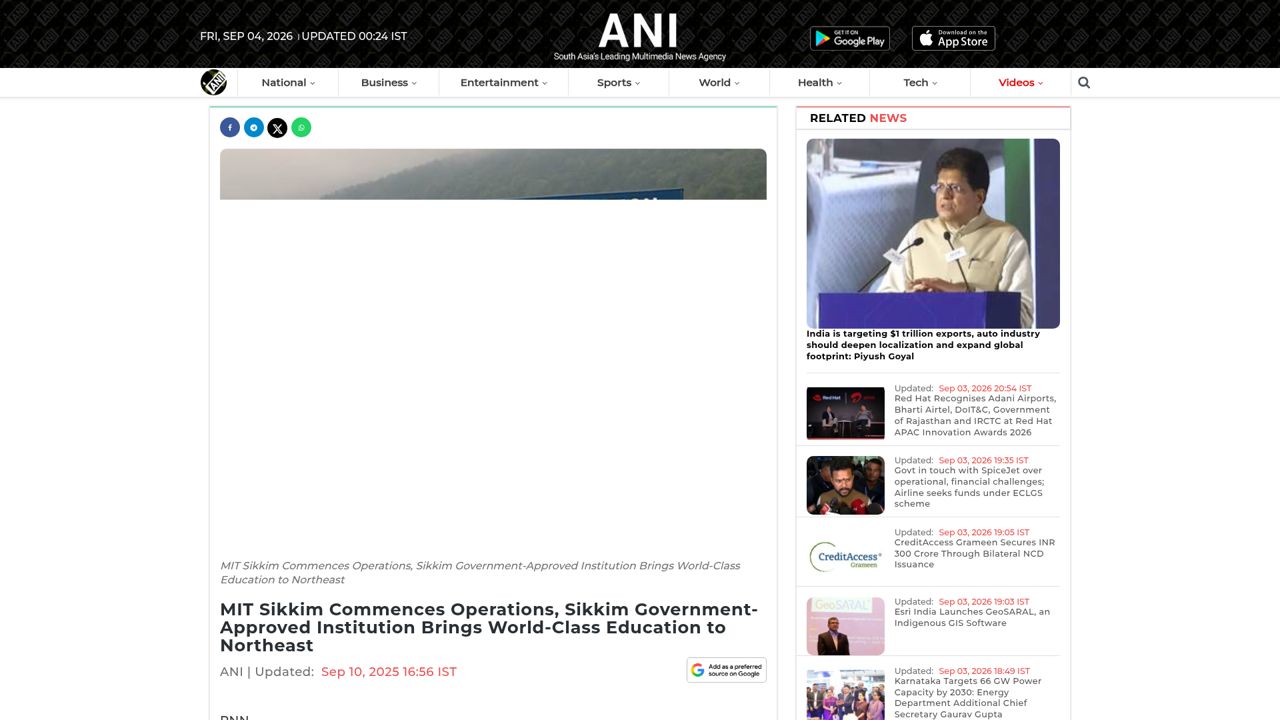Expand the World menu
The width and height of the screenshot is (1280, 720).
click(x=719, y=83)
